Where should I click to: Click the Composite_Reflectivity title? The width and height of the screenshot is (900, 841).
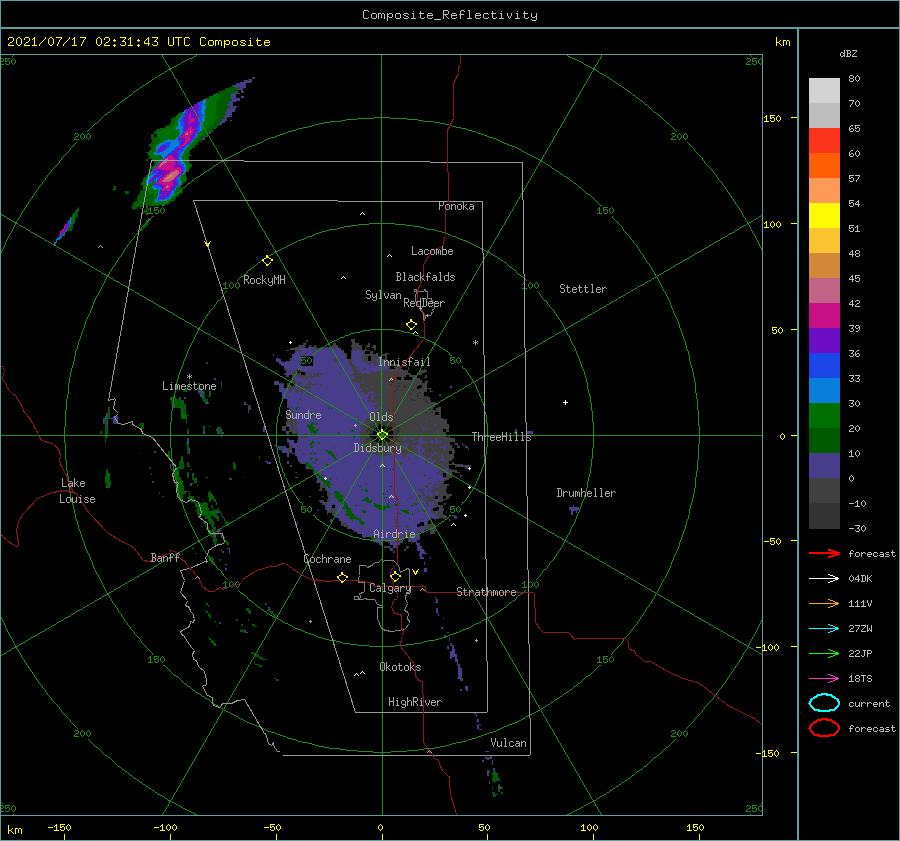point(450,15)
